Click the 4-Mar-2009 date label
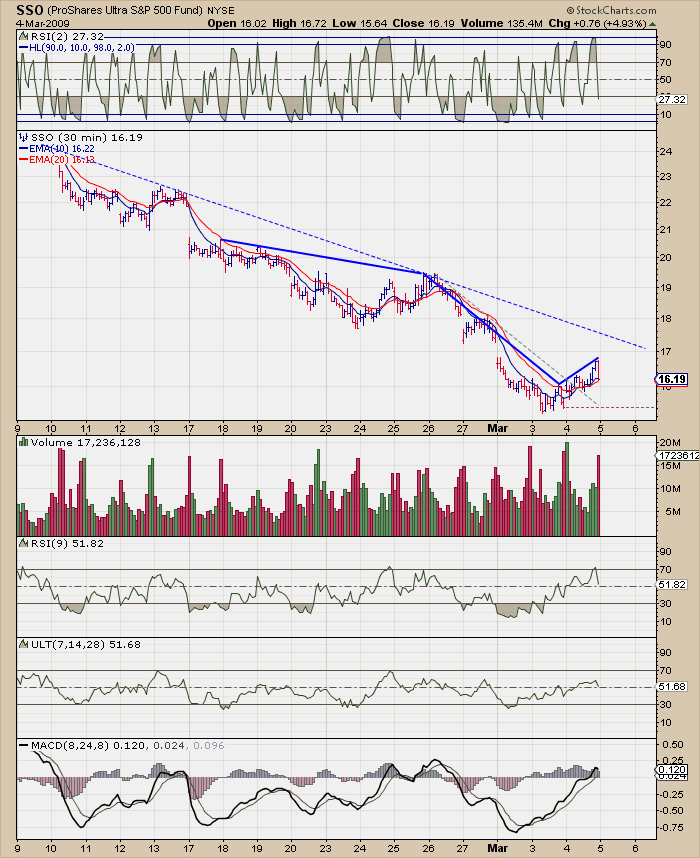The image size is (700, 858). coord(43,24)
